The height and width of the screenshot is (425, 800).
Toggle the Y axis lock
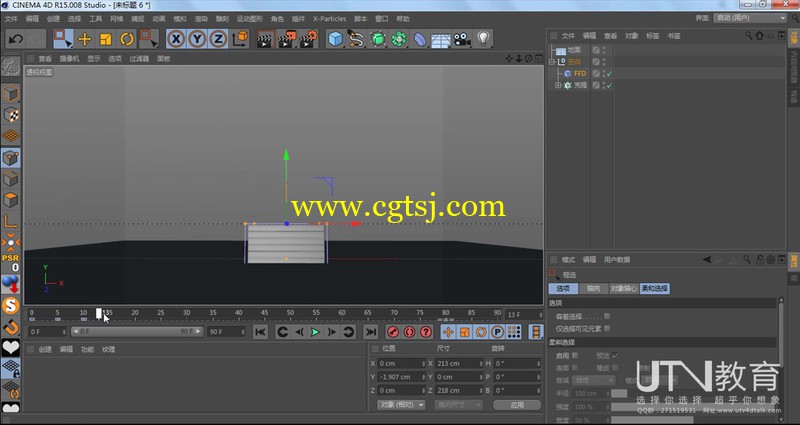tap(197, 39)
